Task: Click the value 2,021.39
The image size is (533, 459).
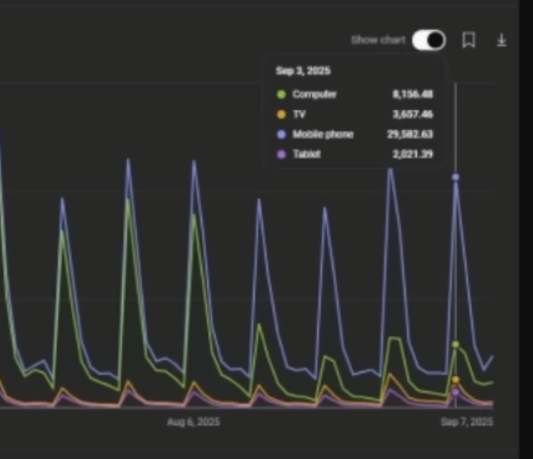Action: pos(413,154)
